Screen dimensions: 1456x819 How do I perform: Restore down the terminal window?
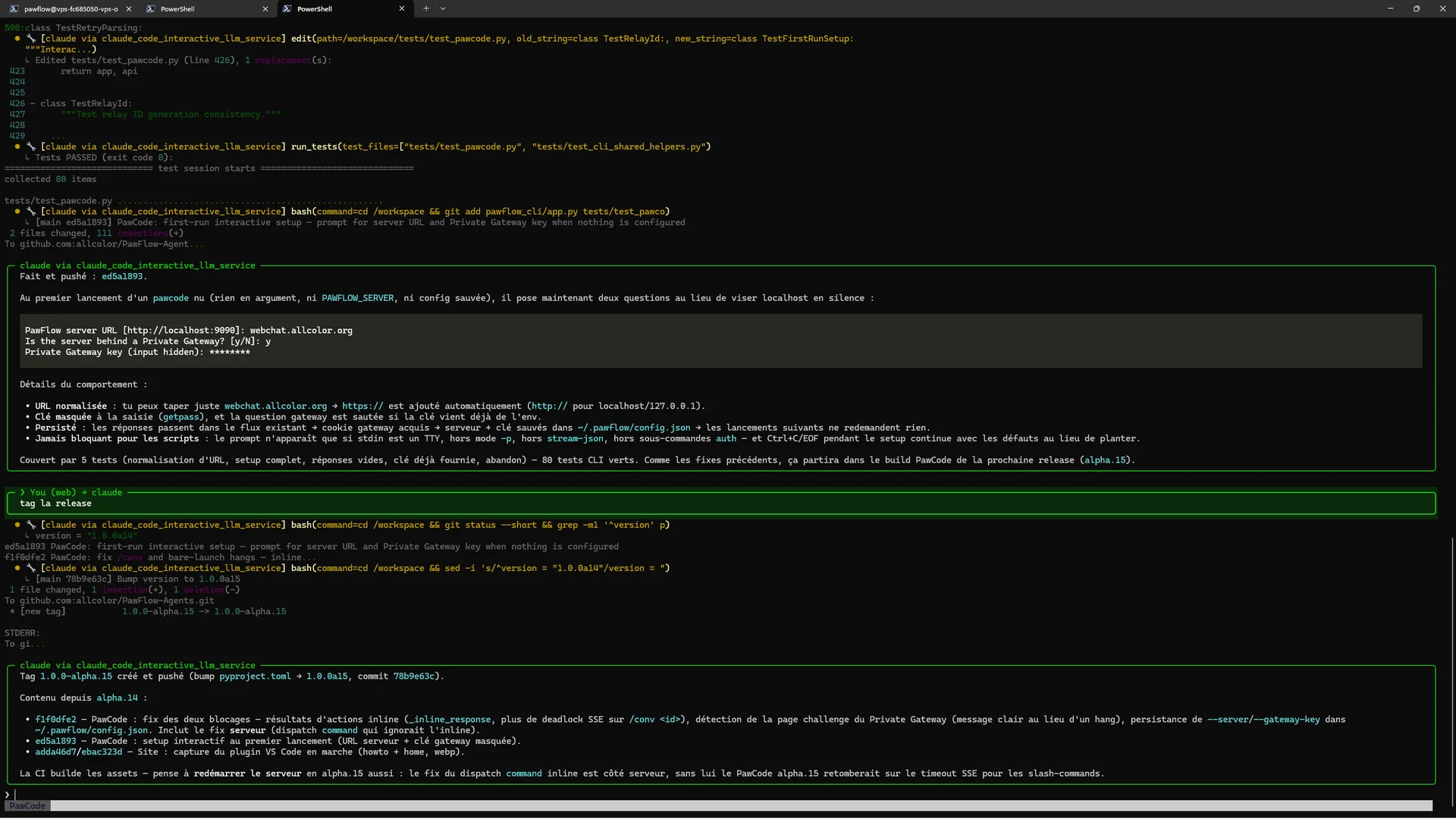click(1417, 9)
